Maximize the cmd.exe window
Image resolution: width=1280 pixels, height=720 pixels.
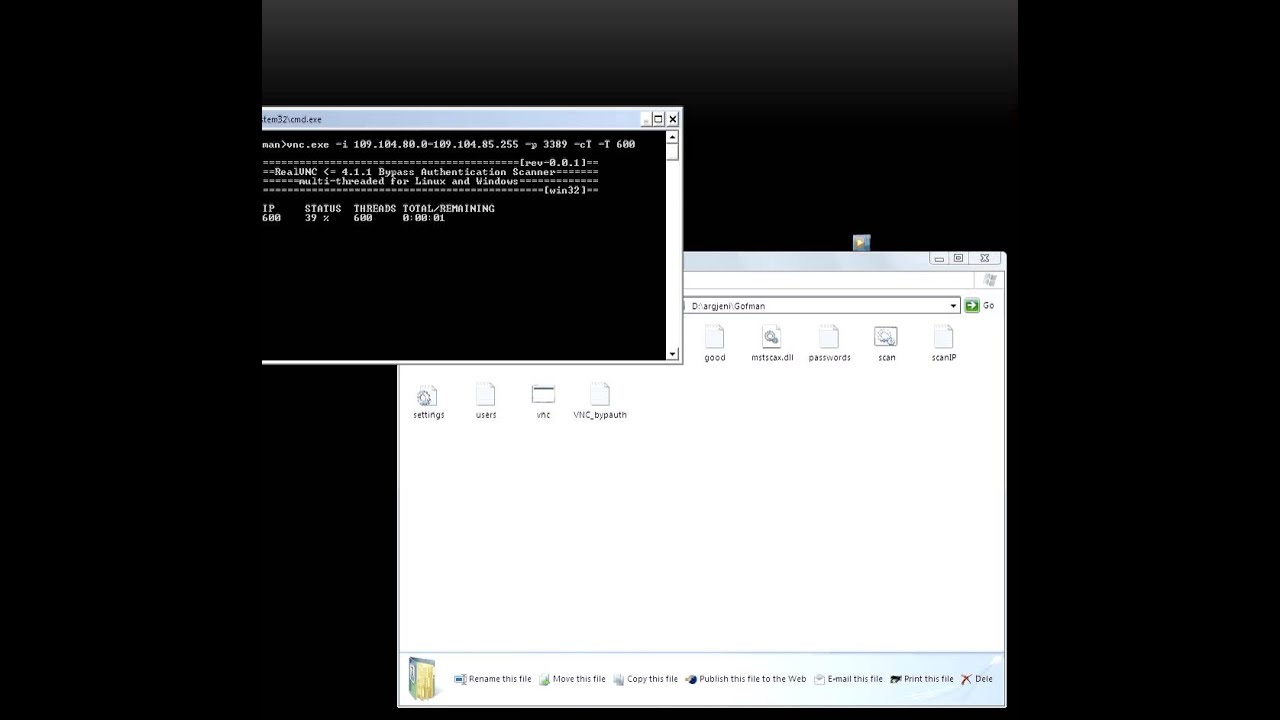(x=658, y=119)
